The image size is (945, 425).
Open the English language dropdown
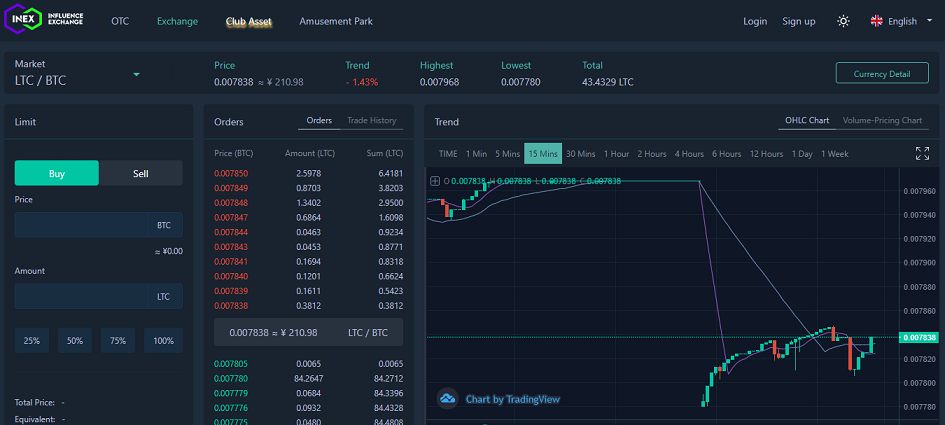pos(901,21)
